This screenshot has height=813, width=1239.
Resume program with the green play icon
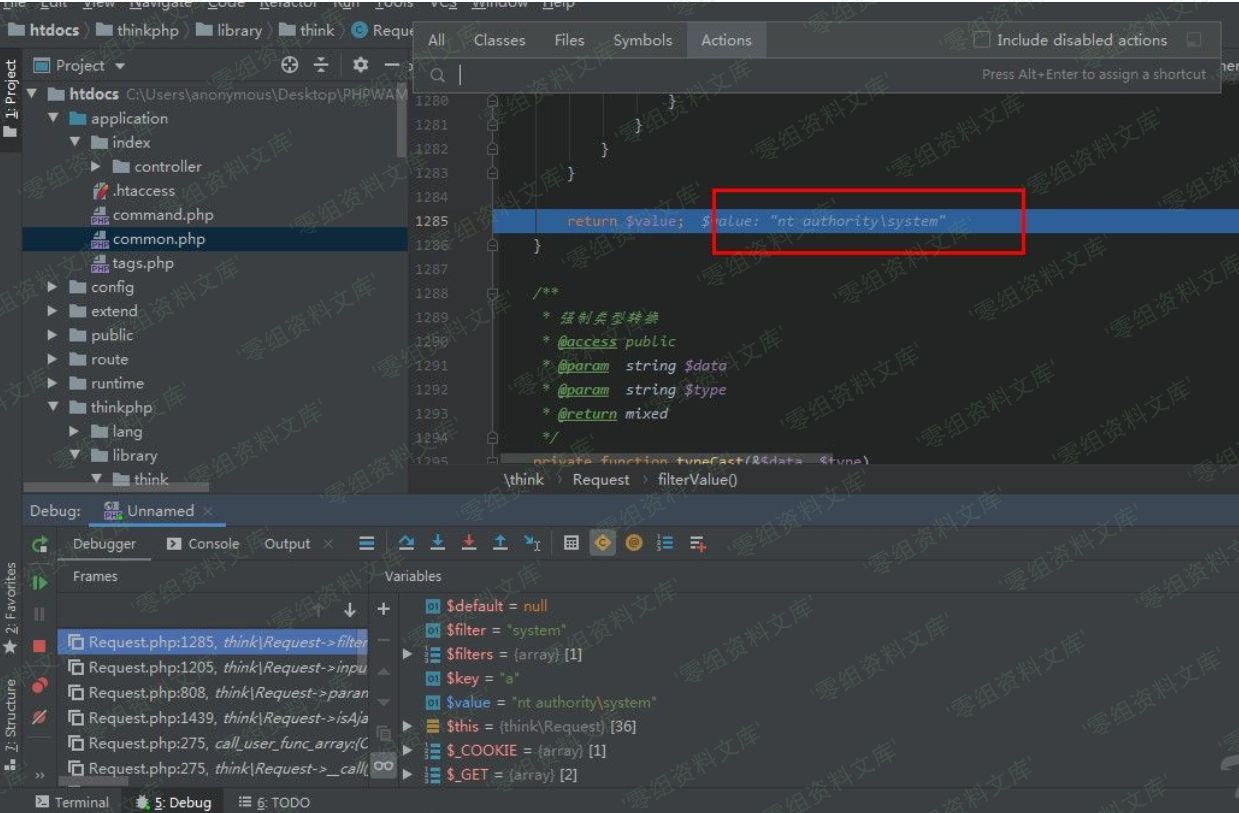click(x=40, y=582)
